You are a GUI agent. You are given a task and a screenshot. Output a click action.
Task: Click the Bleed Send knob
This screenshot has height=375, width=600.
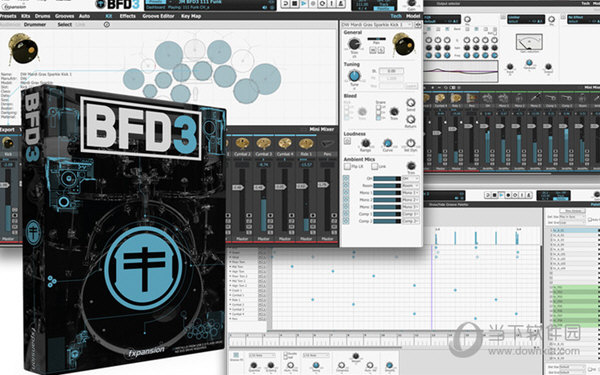click(x=411, y=103)
